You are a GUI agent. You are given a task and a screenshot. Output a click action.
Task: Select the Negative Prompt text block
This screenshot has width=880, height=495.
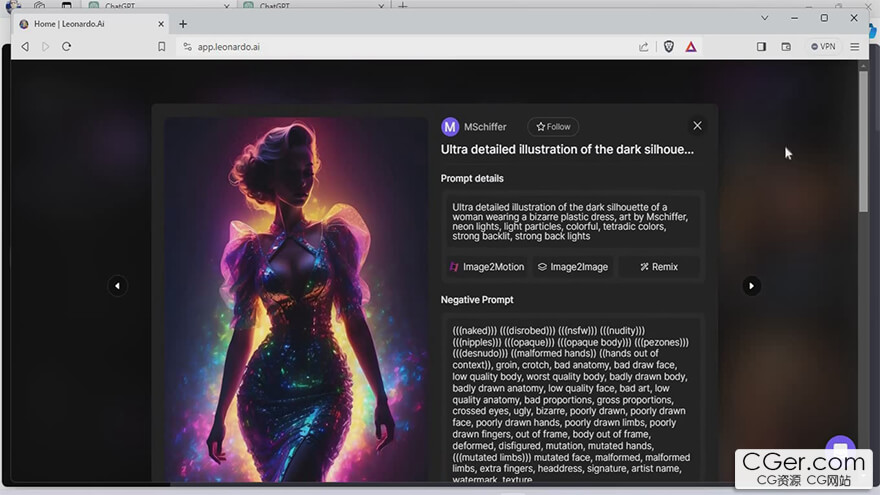(571, 405)
